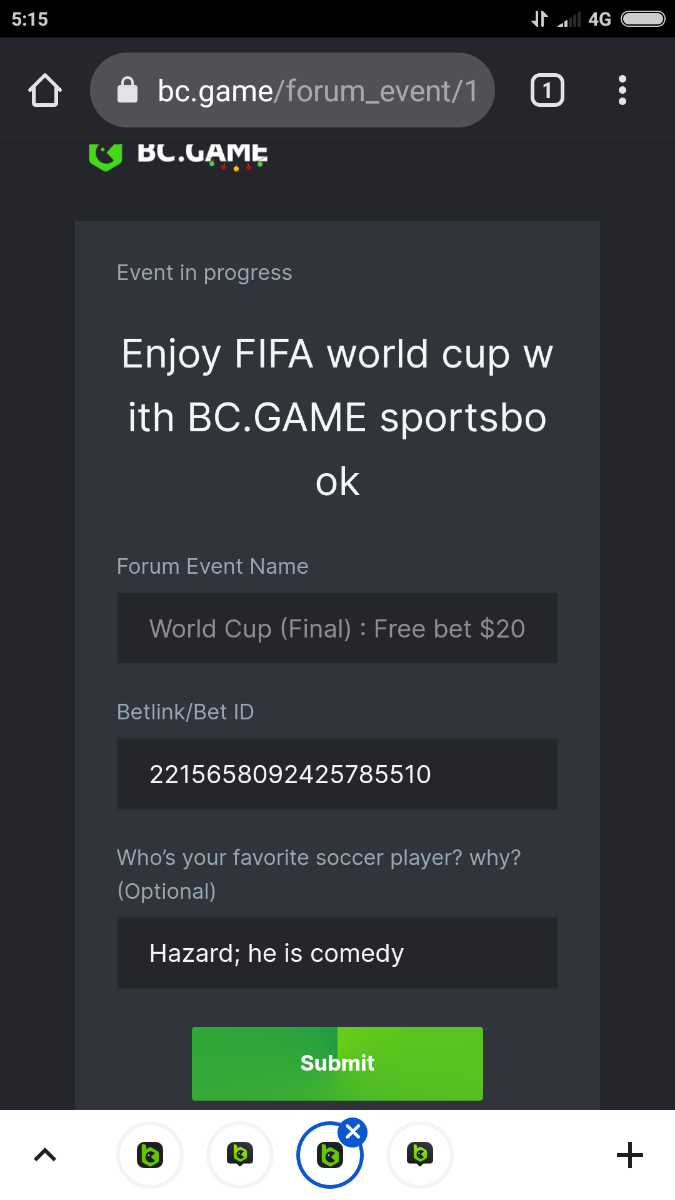Switch to the second BC.GAME tab
This screenshot has width=675, height=1200.
click(x=240, y=1156)
